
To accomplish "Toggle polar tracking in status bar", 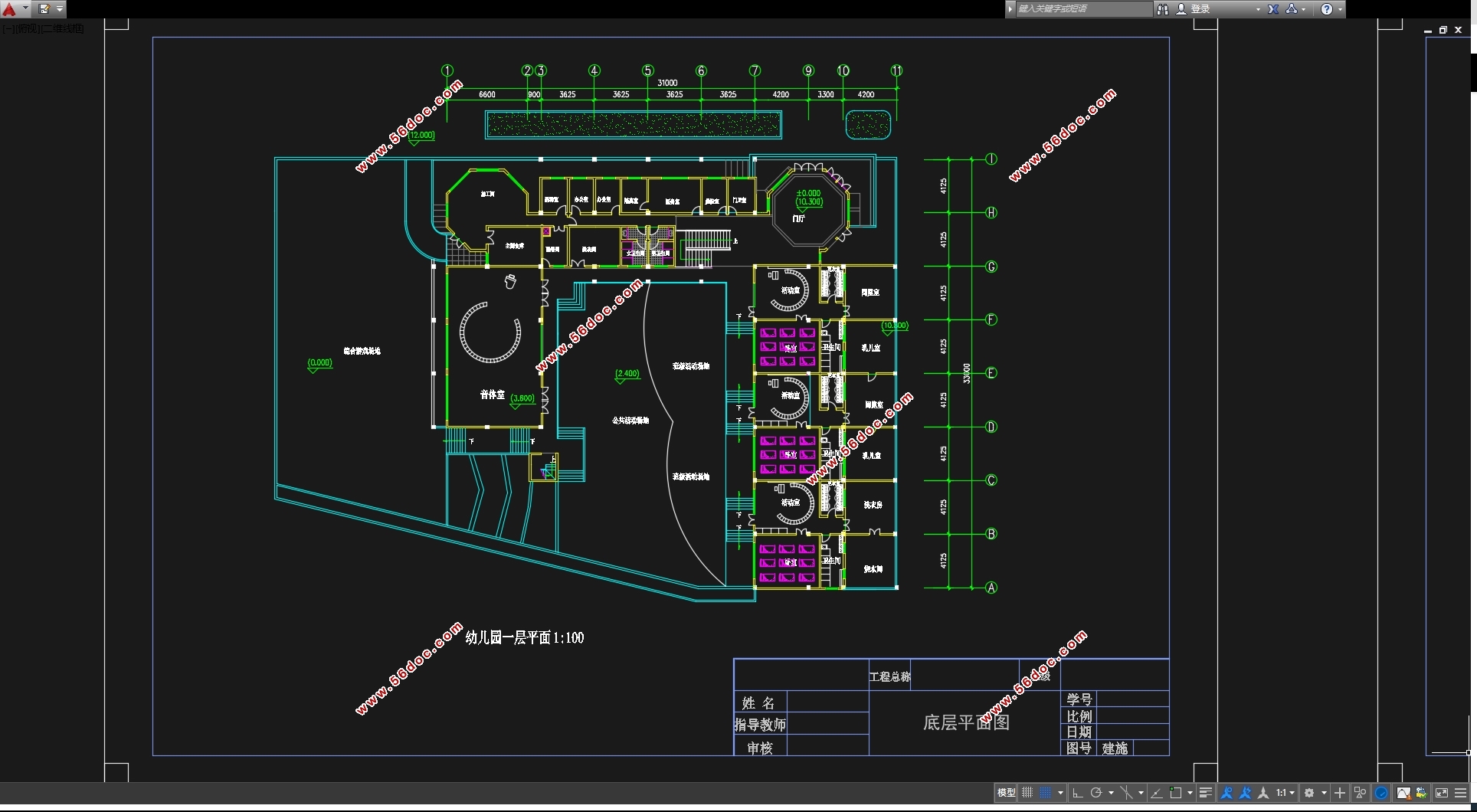I will [1096, 793].
